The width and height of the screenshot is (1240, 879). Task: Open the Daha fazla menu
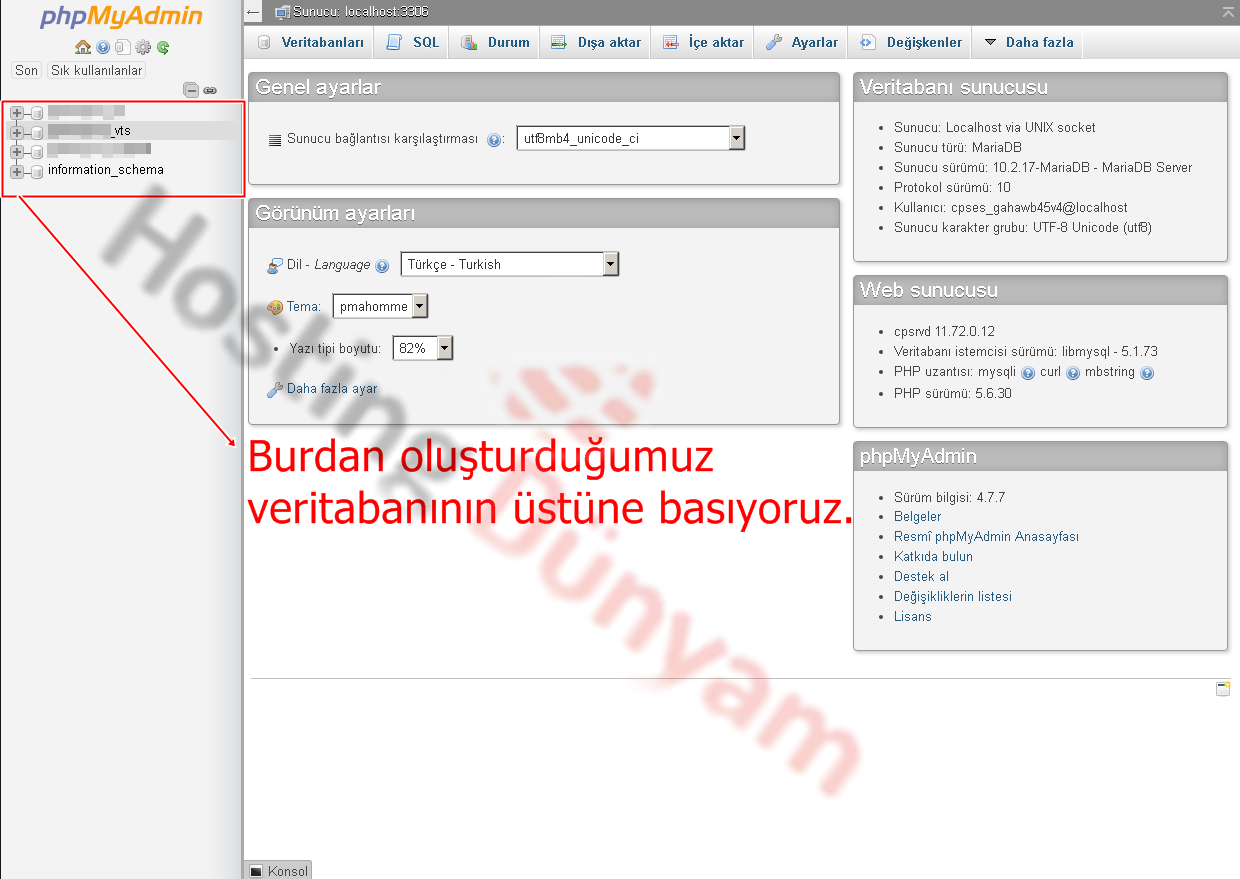pos(1028,42)
